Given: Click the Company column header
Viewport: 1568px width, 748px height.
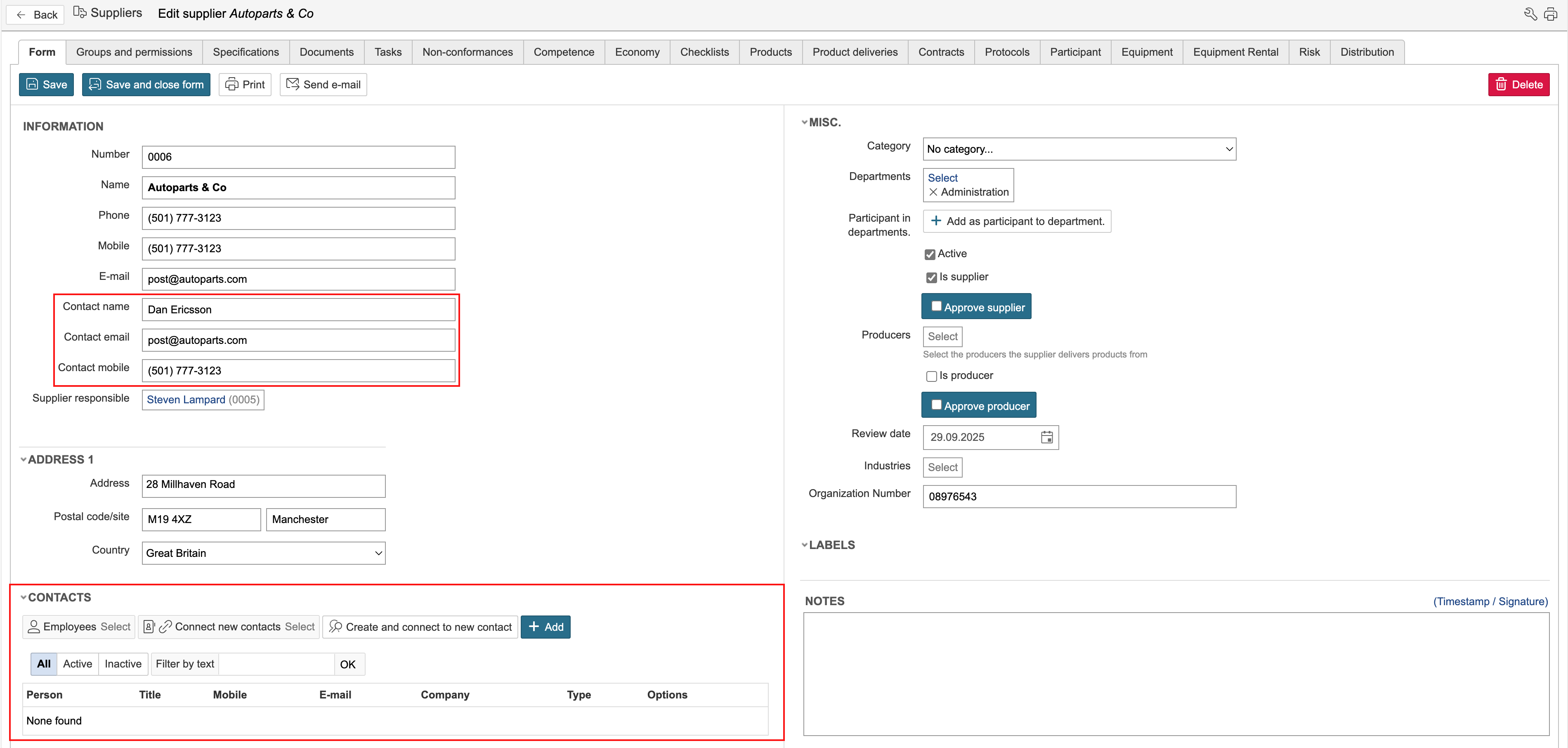Looking at the screenshot, I should pos(445,695).
